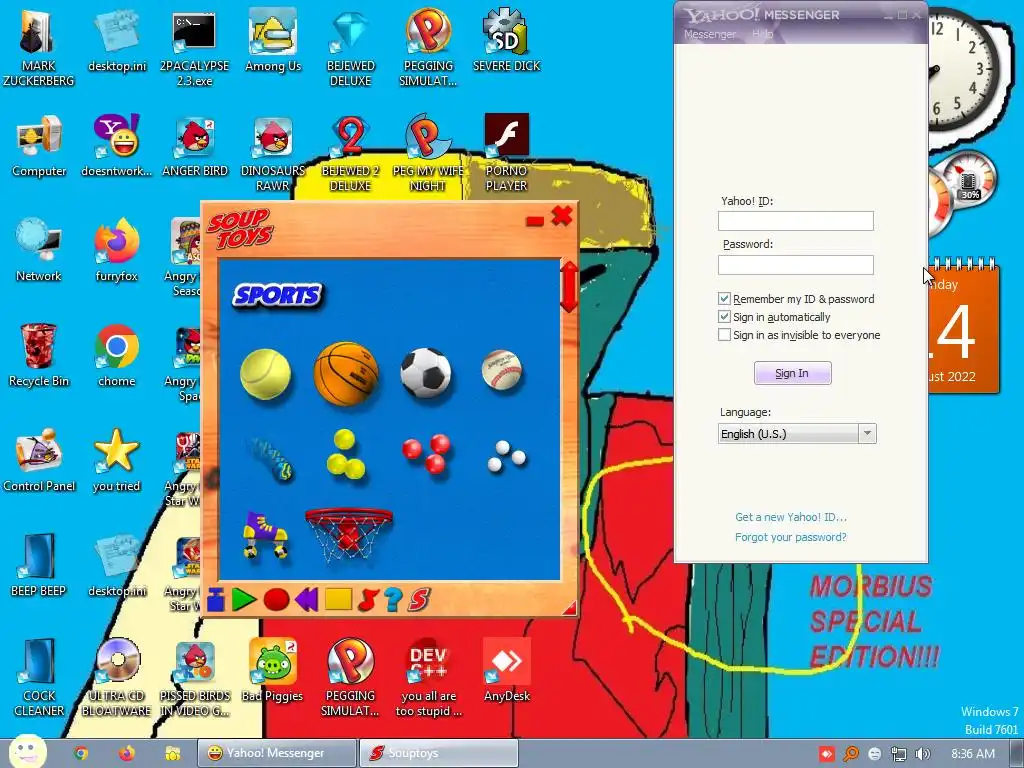1024x768 pixels.
Task: Select the baseball toy in Souptoys
Action: (x=502, y=370)
